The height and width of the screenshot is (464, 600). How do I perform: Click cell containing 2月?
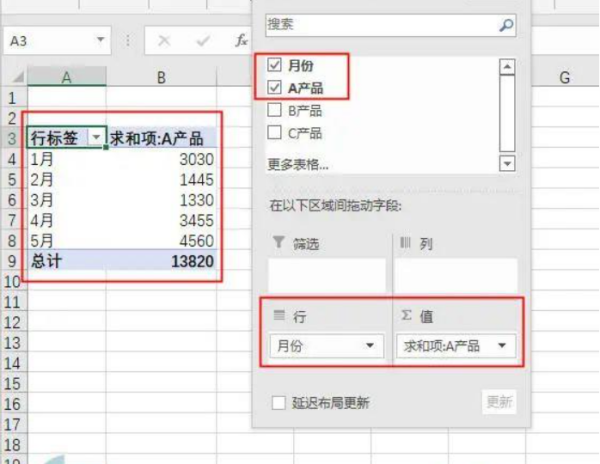[x=67, y=179]
